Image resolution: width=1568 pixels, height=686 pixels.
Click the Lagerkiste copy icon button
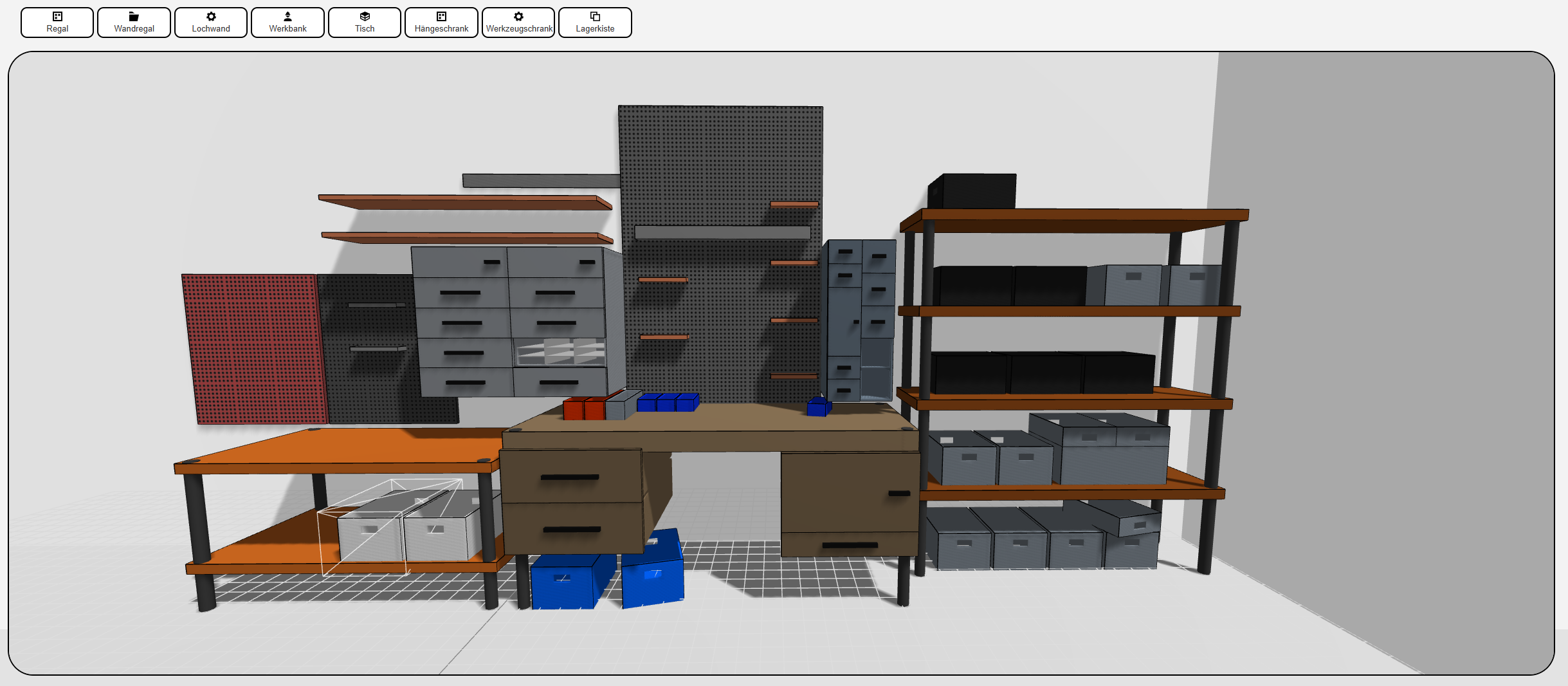point(595,23)
